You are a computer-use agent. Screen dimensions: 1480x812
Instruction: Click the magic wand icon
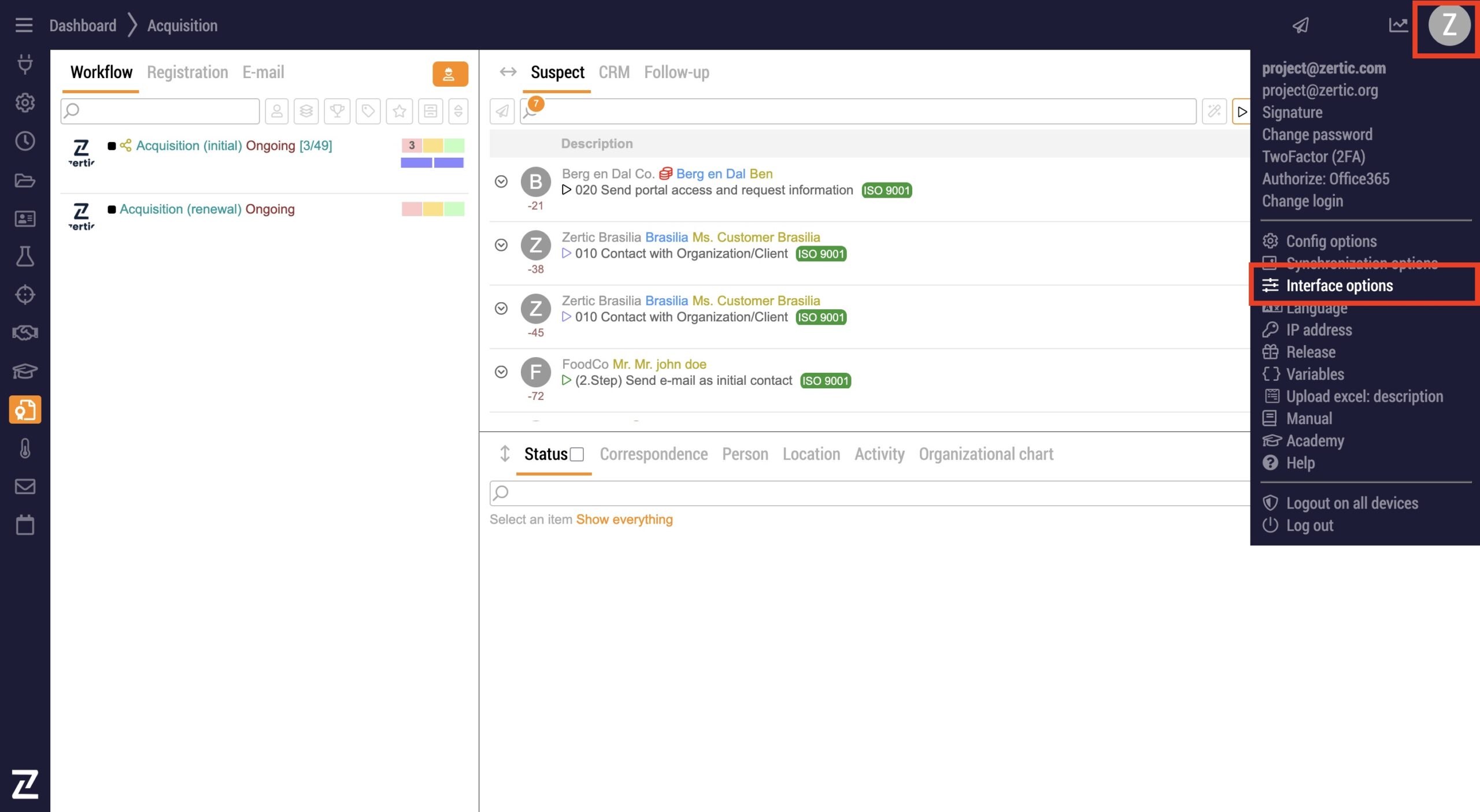click(x=1213, y=111)
